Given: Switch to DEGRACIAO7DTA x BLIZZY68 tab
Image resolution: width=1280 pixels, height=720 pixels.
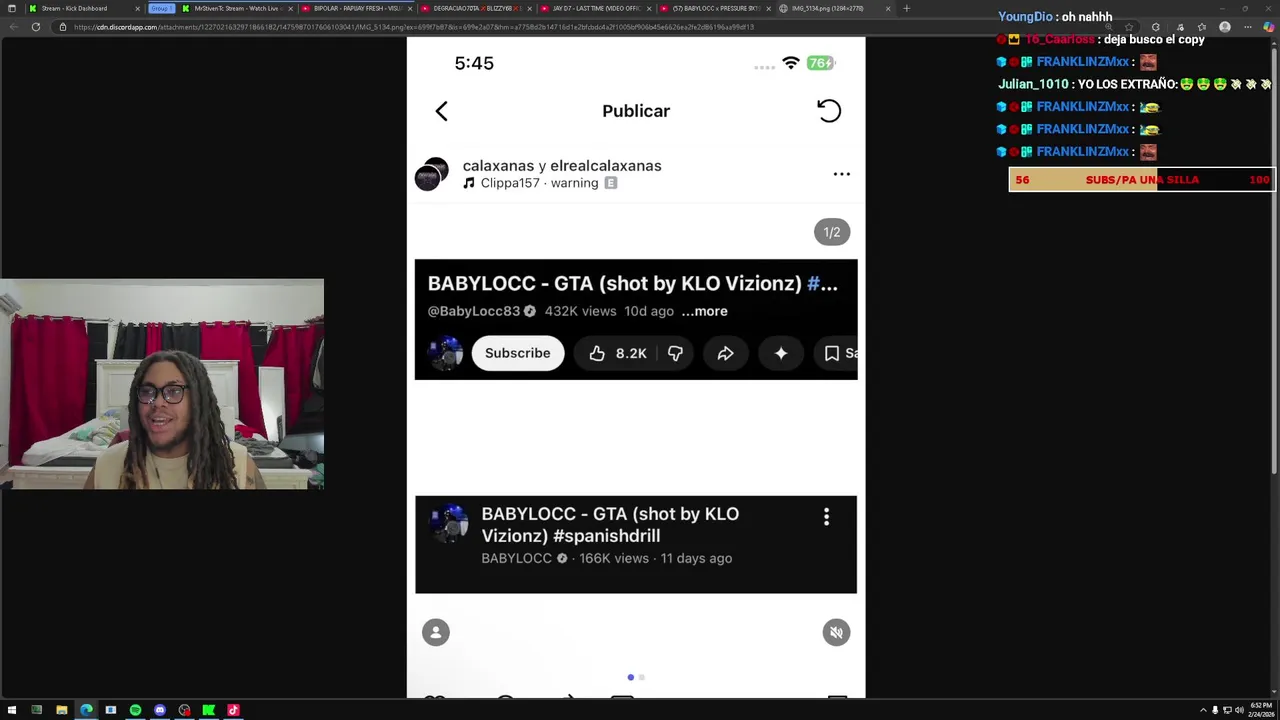Looking at the screenshot, I should click(x=474, y=8).
